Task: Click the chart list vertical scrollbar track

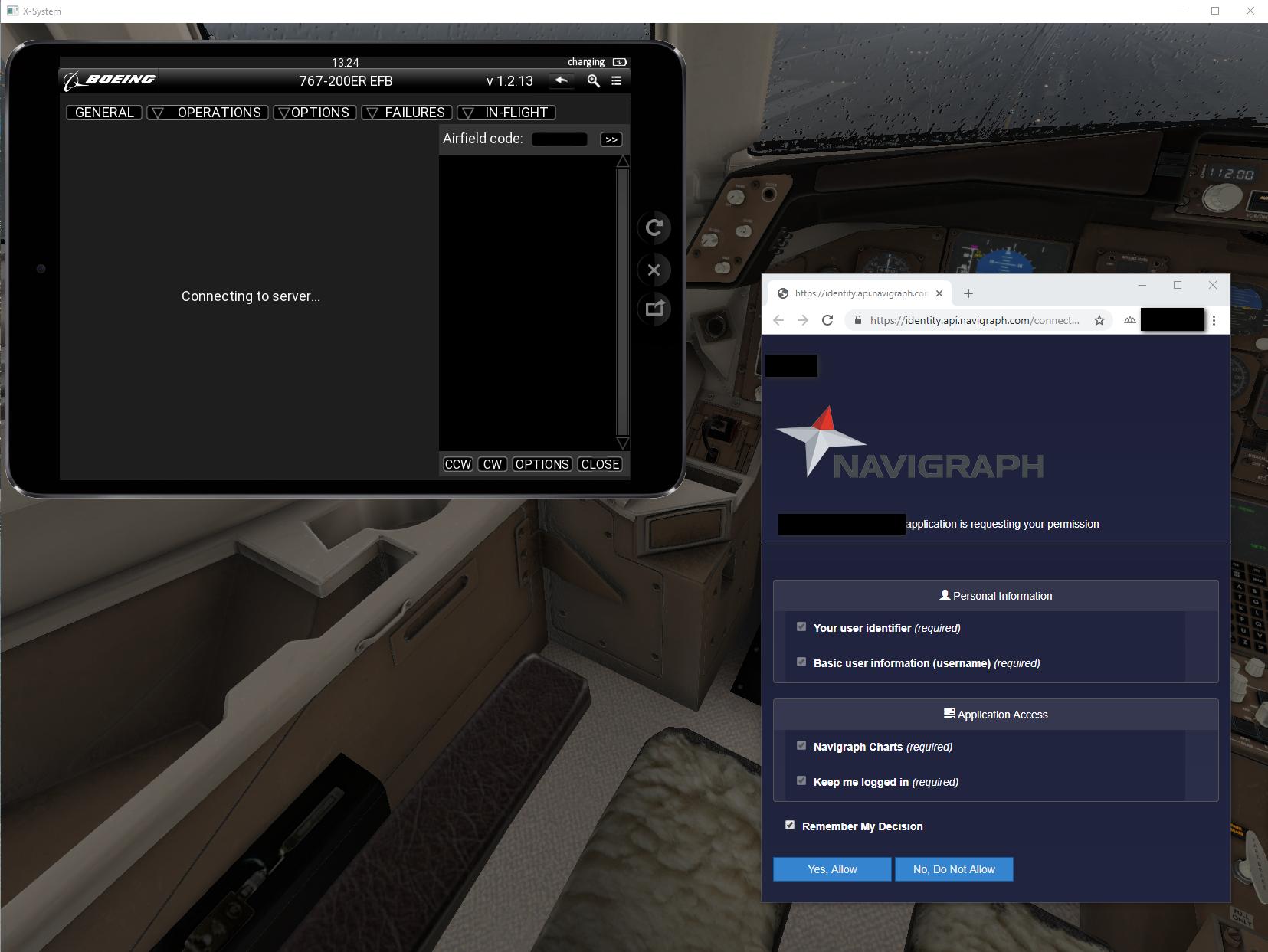Action: point(623,303)
